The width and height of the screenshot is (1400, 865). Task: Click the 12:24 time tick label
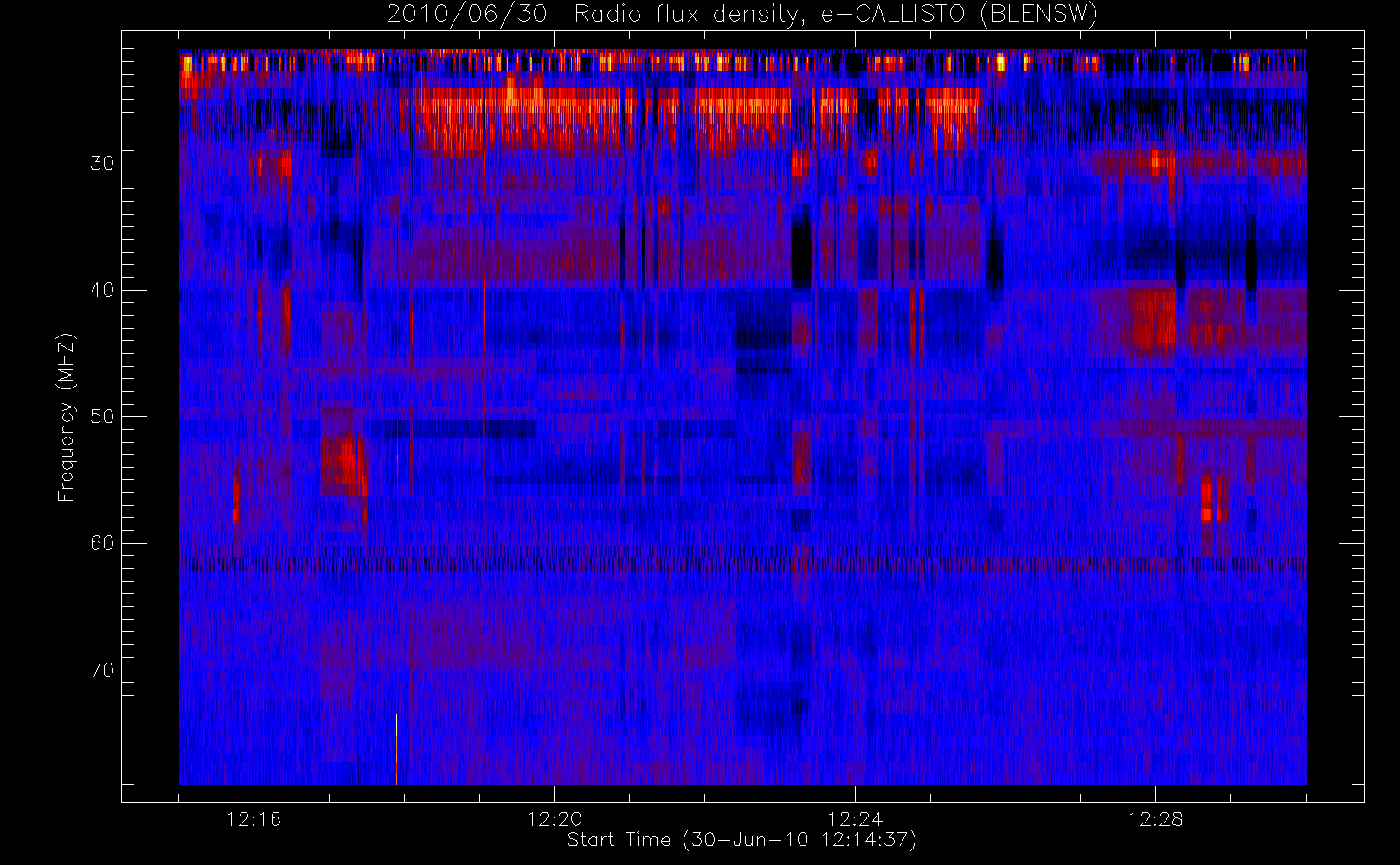coord(855,818)
